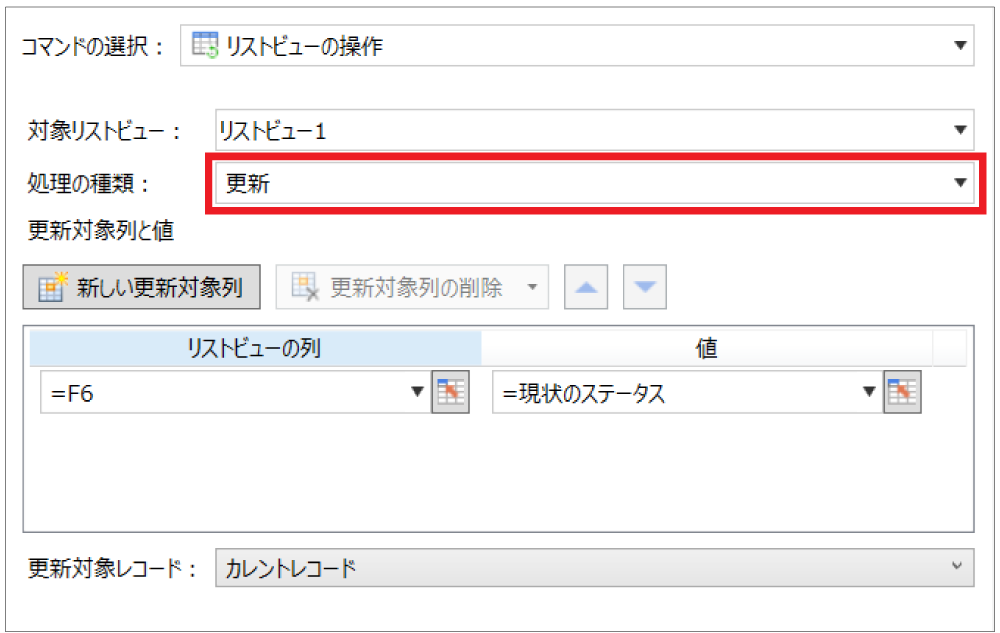
Task: Open the コマンドの選択 dropdown
Action: [959, 45]
